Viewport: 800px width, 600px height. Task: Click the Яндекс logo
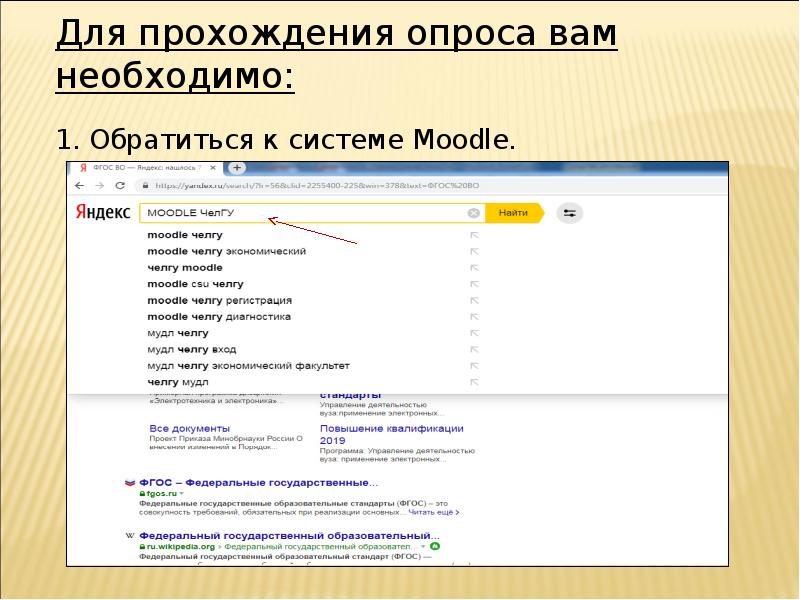103,213
